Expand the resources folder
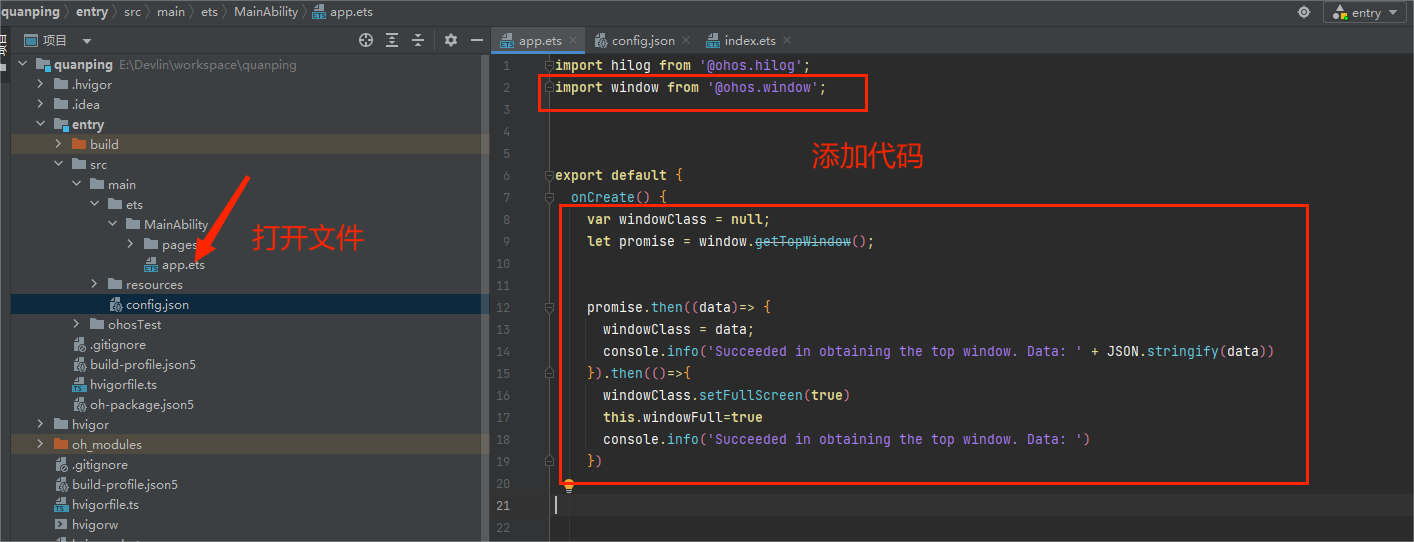Viewport: 1414px width, 542px height. pos(95,284)
